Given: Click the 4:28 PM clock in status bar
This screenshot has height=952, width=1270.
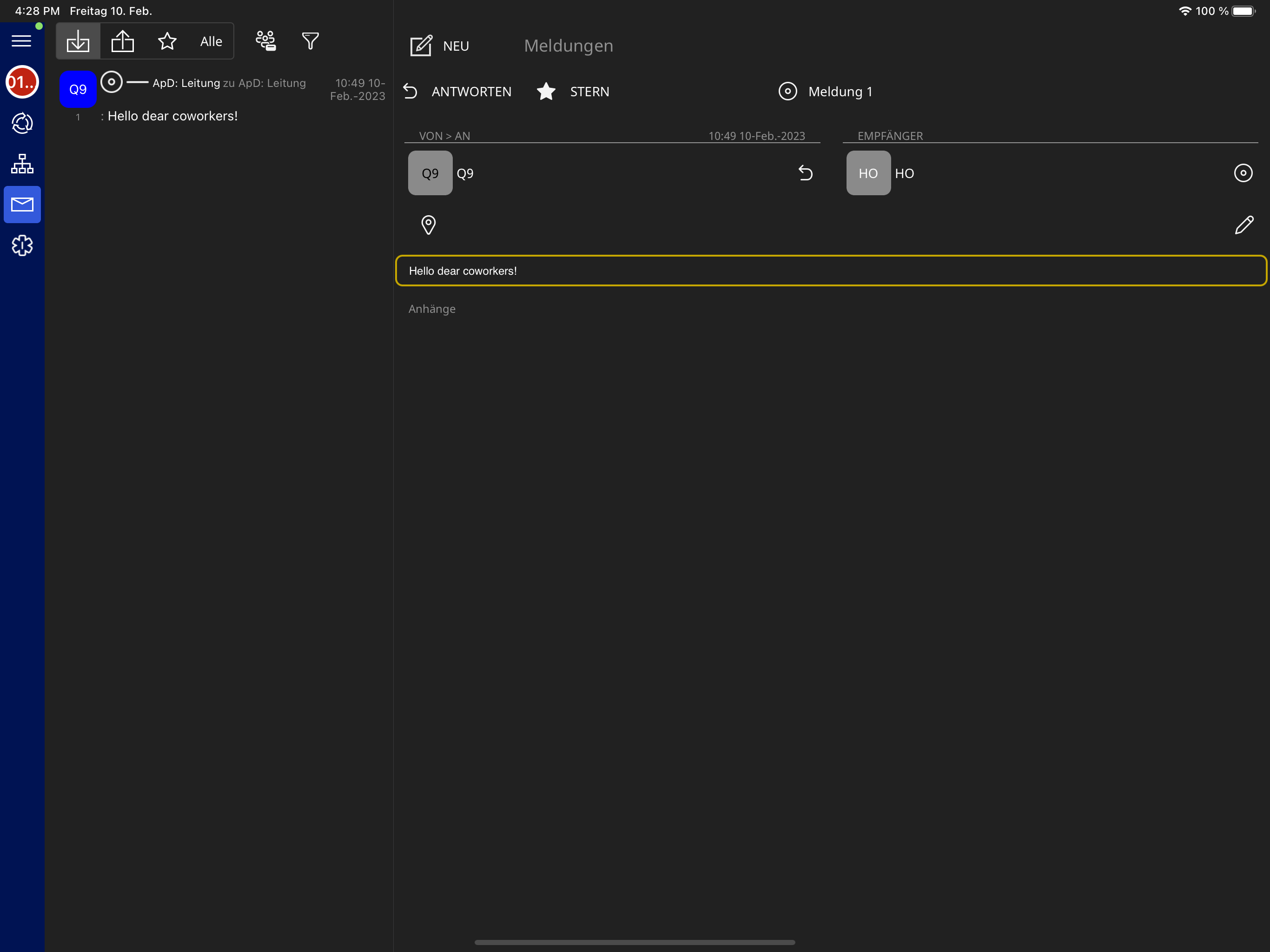Looking at the screenshot, I should click(37, 11).
